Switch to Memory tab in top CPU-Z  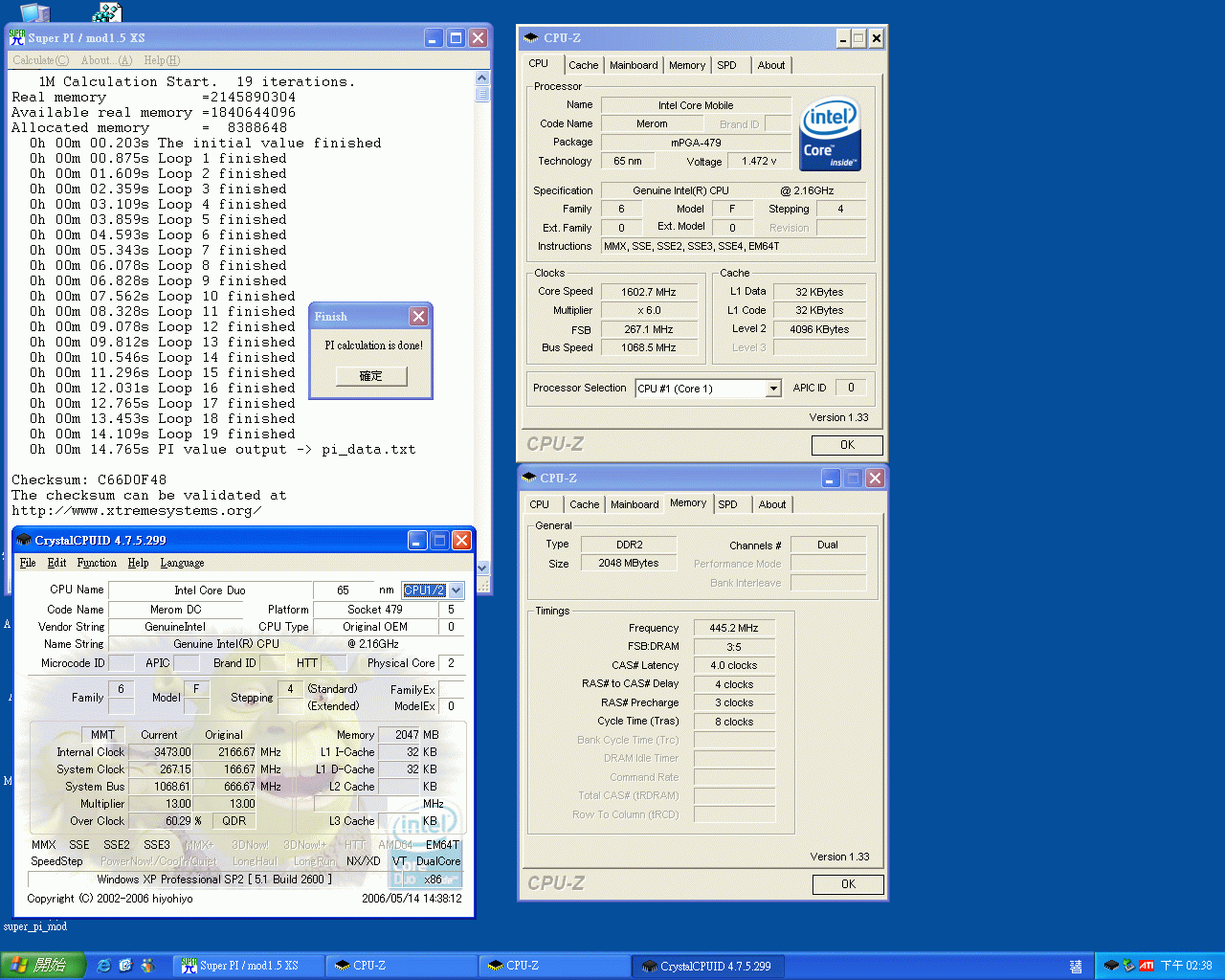tap(687, 65)
